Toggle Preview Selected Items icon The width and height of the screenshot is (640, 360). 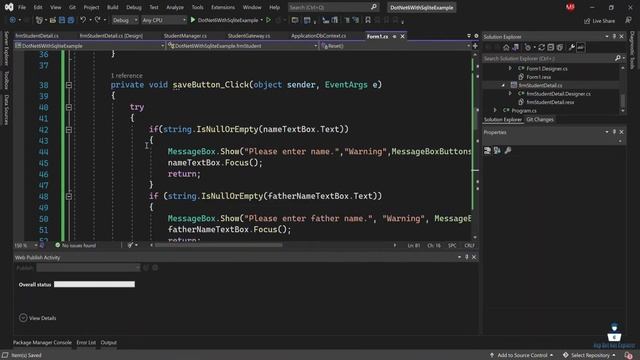pos(580,48)
